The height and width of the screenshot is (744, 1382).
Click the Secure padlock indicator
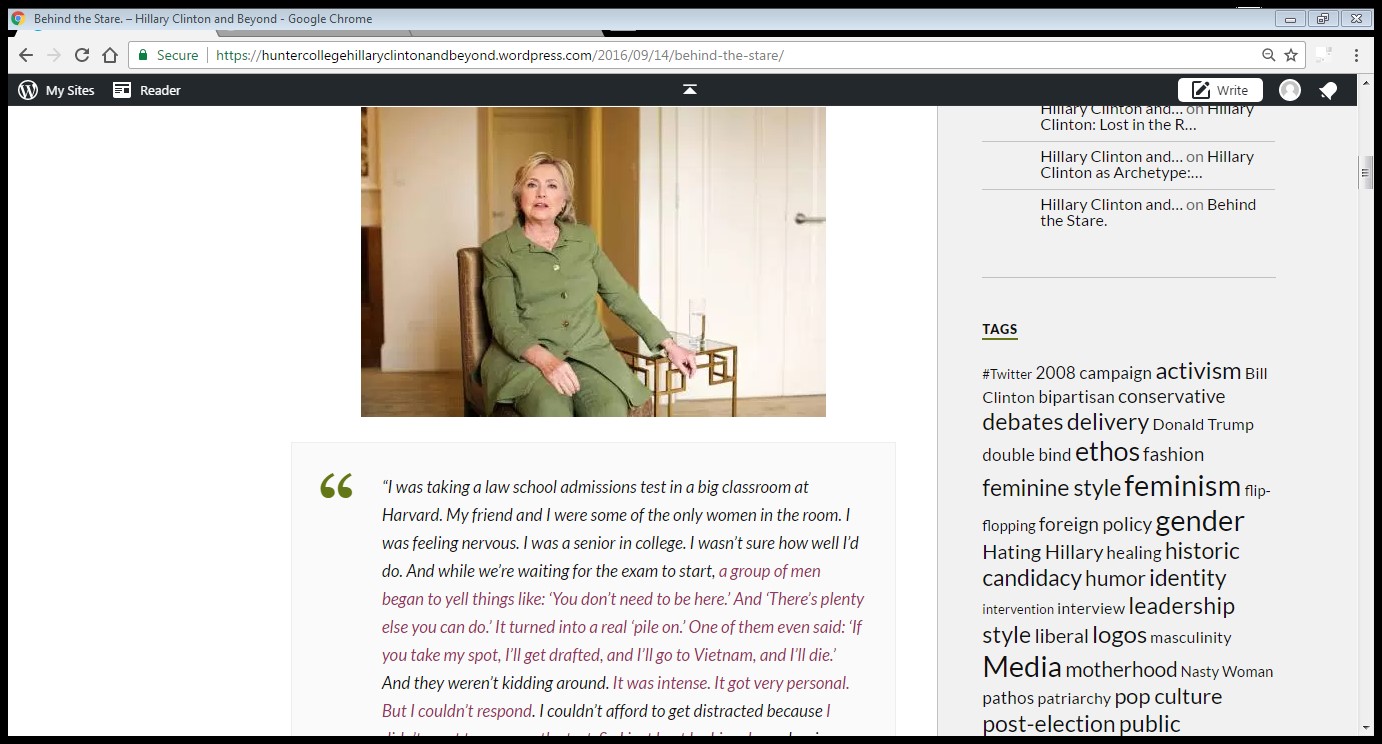[x=168, y=55]
